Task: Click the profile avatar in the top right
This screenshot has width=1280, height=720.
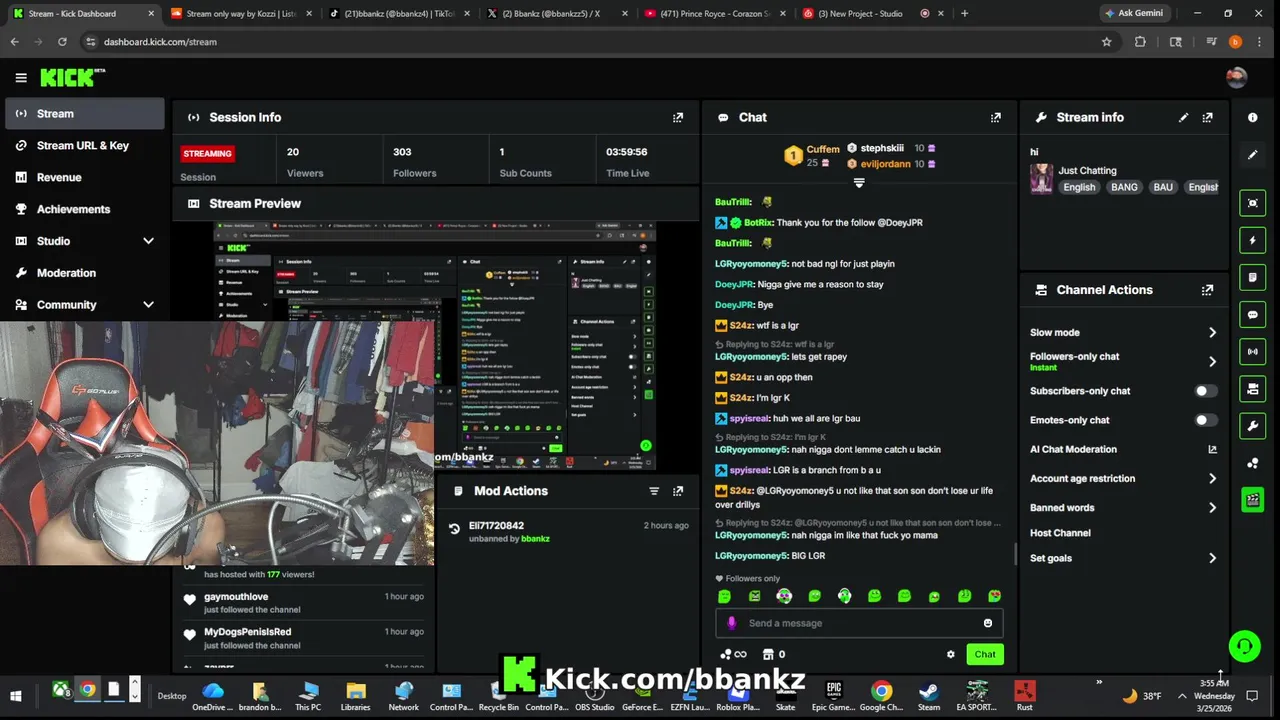Action: [1236, 77]
